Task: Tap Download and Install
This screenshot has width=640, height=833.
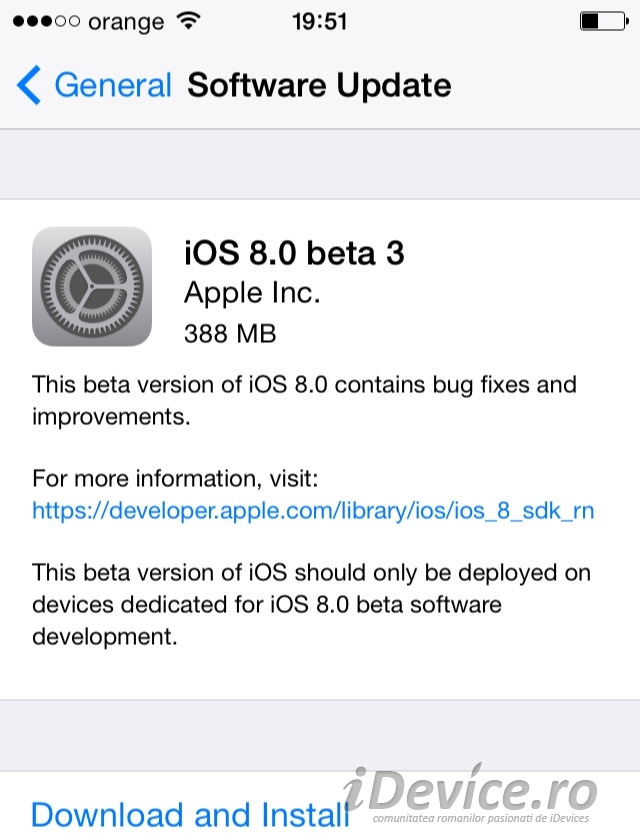Action: pyautogui.click(x=190, y=814)
